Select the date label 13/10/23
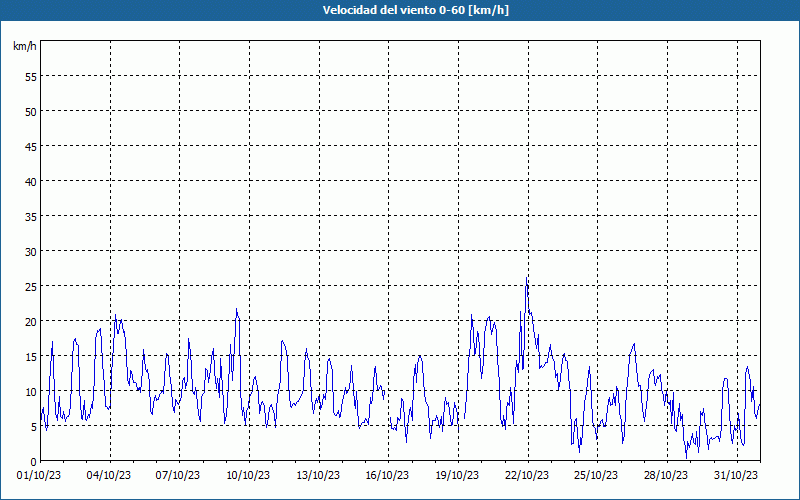This screenshot has width=800, height=500. tap(318, 475)
